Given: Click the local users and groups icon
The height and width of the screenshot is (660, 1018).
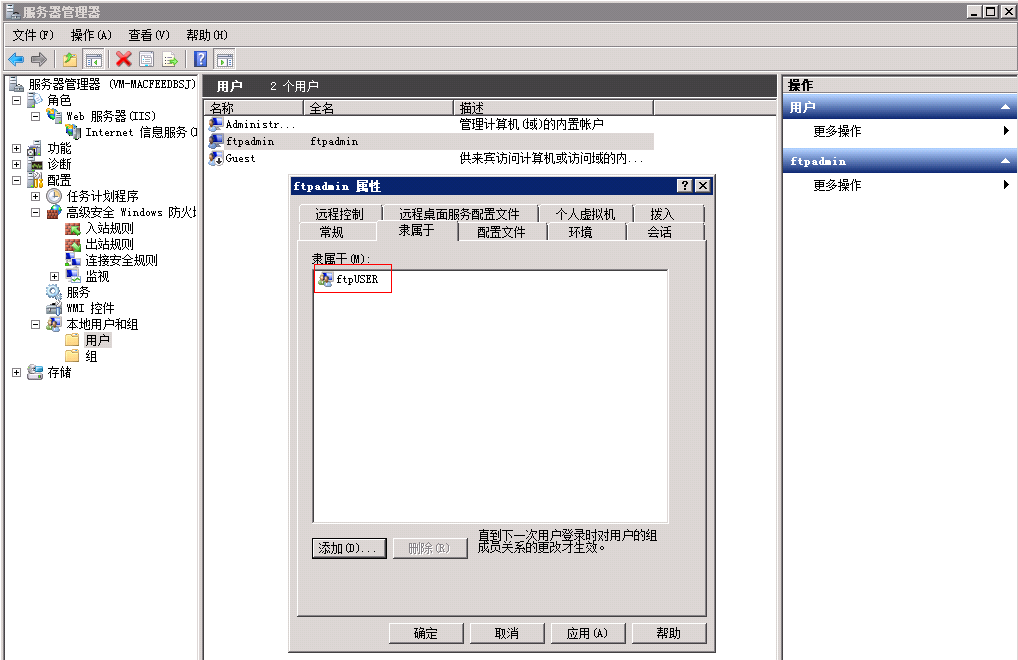Looking at the screenshot, I should pyautogui.click(x=55, y=324).
